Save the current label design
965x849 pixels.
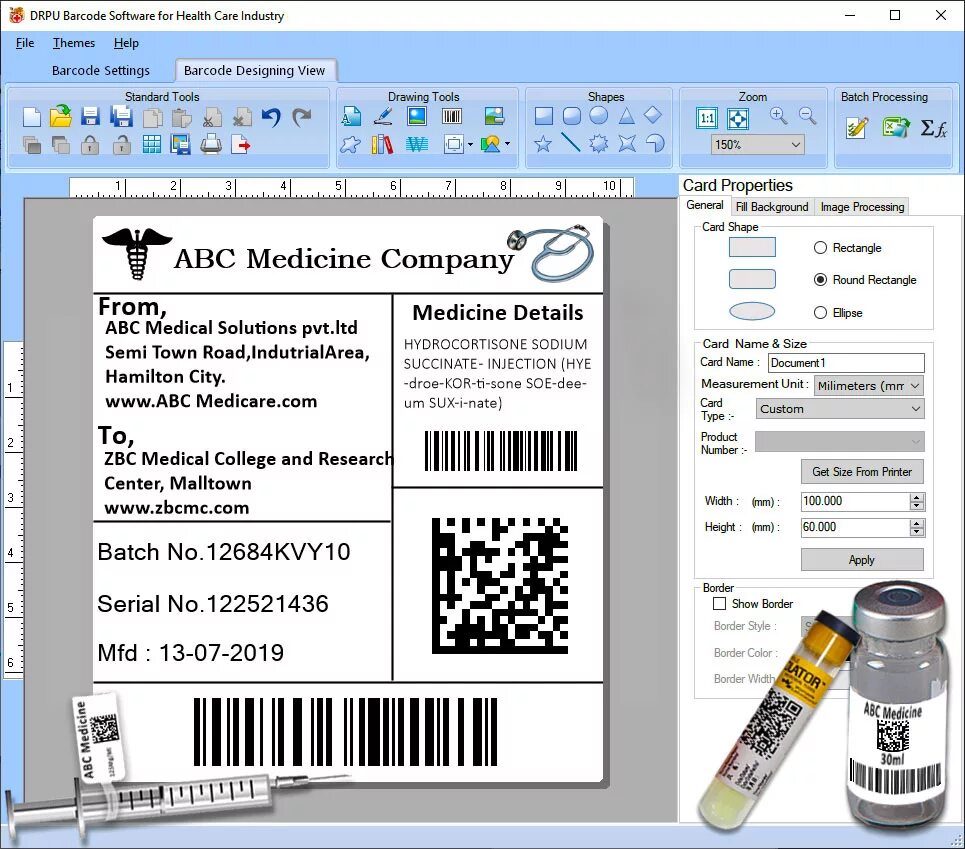tap(90, 116)
